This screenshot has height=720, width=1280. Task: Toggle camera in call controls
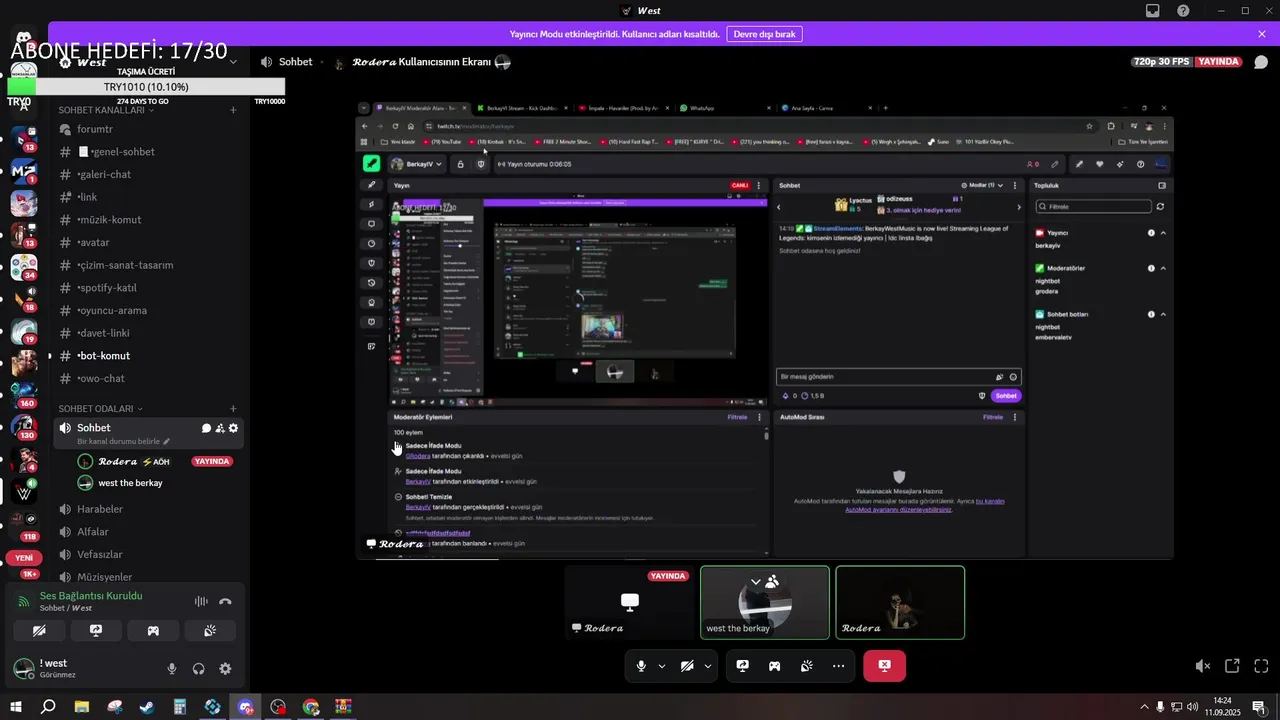(687, 666)
